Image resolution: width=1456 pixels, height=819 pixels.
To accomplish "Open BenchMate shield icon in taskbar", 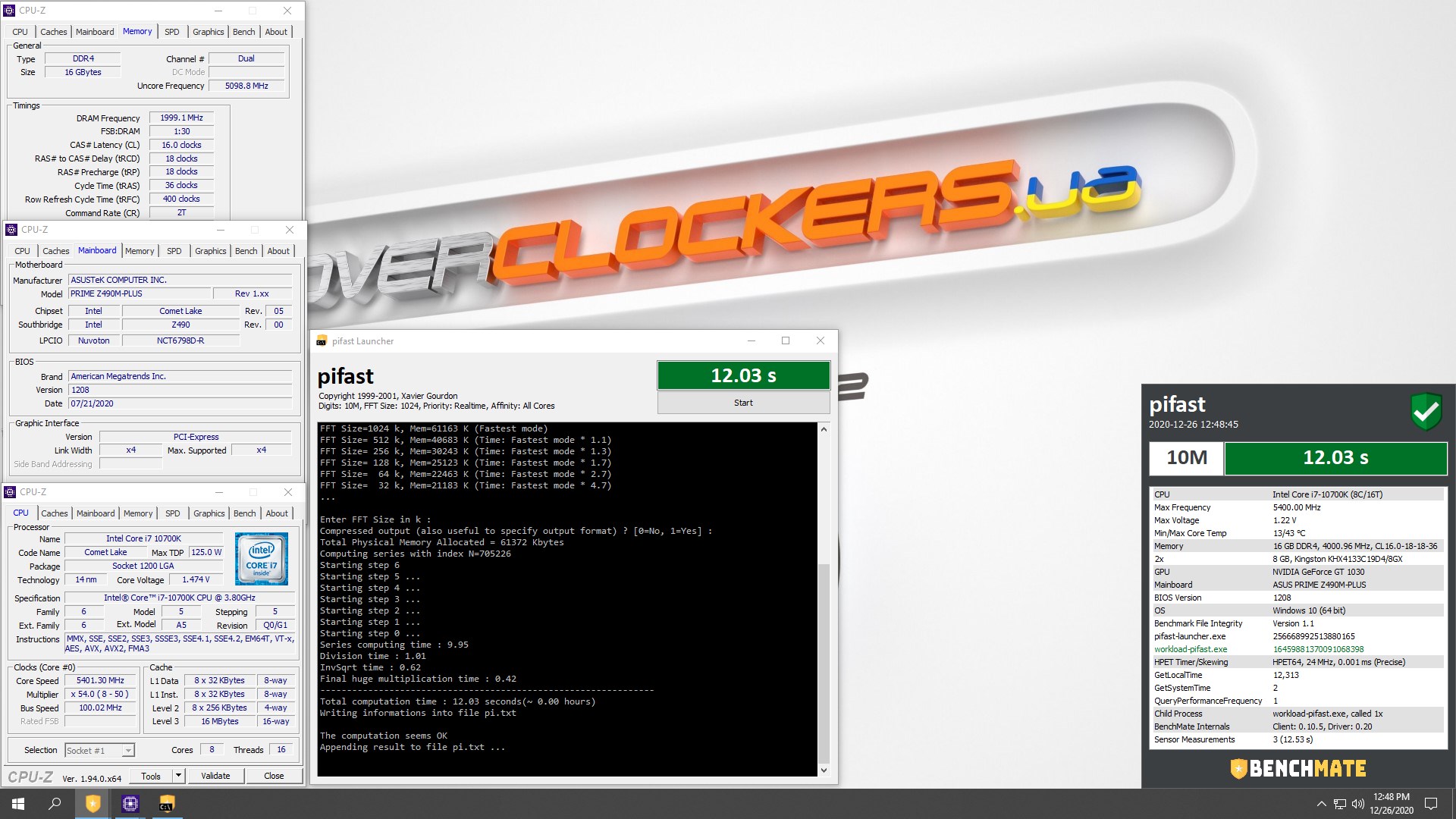I will tap(93, 804).
